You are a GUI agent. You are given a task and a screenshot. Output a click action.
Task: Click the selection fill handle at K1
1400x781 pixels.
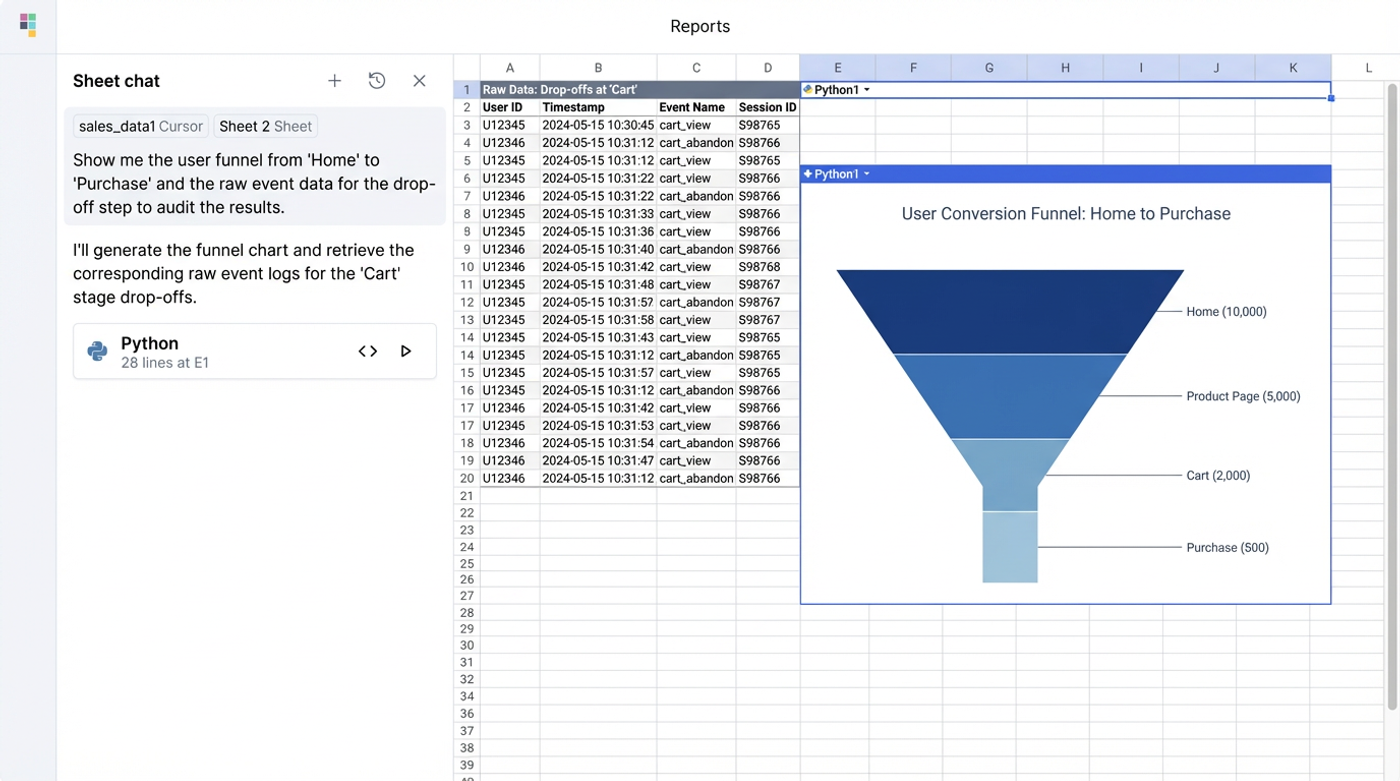pyautogui.click(x=1331, y=98)
